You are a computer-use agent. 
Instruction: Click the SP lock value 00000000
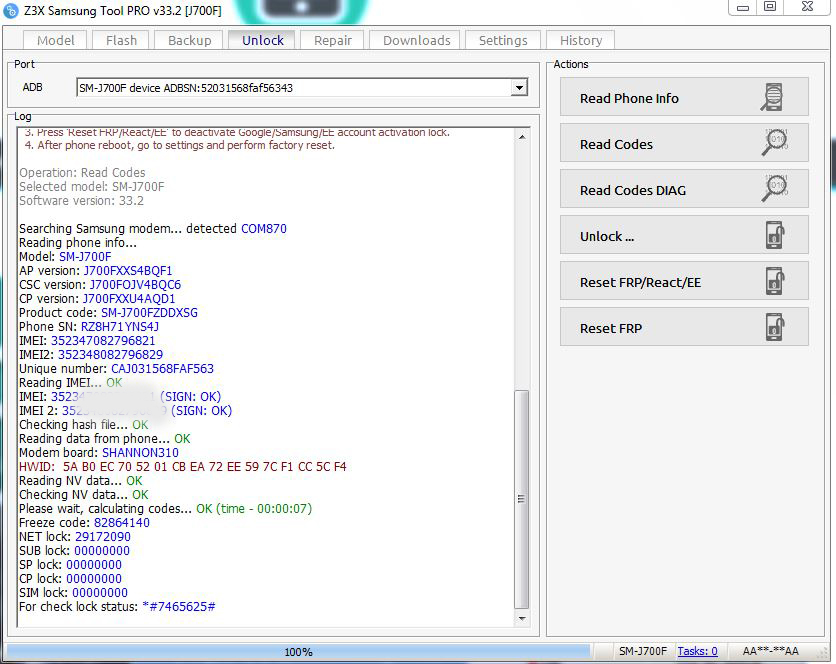click(94, 564)
